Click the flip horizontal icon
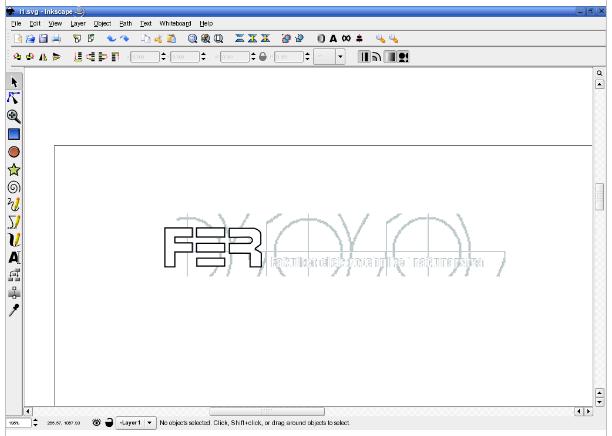This screenshot has width=612, height=436. tap(43, 57)
